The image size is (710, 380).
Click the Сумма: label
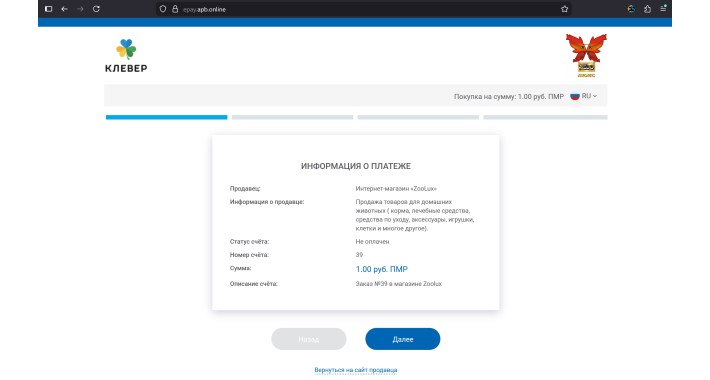point(240,268)
